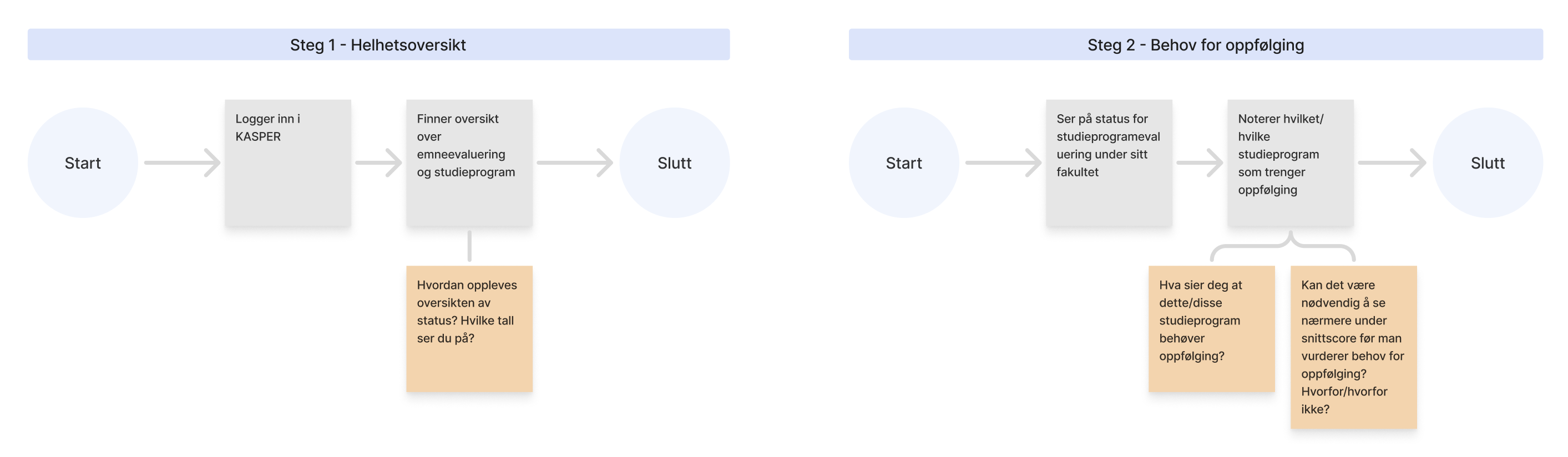Viewport: 1568px width, 457px height.
Task: Click the orange 'Hvordan oppleves oversikten av status?' note
Action: click(469, 328)
